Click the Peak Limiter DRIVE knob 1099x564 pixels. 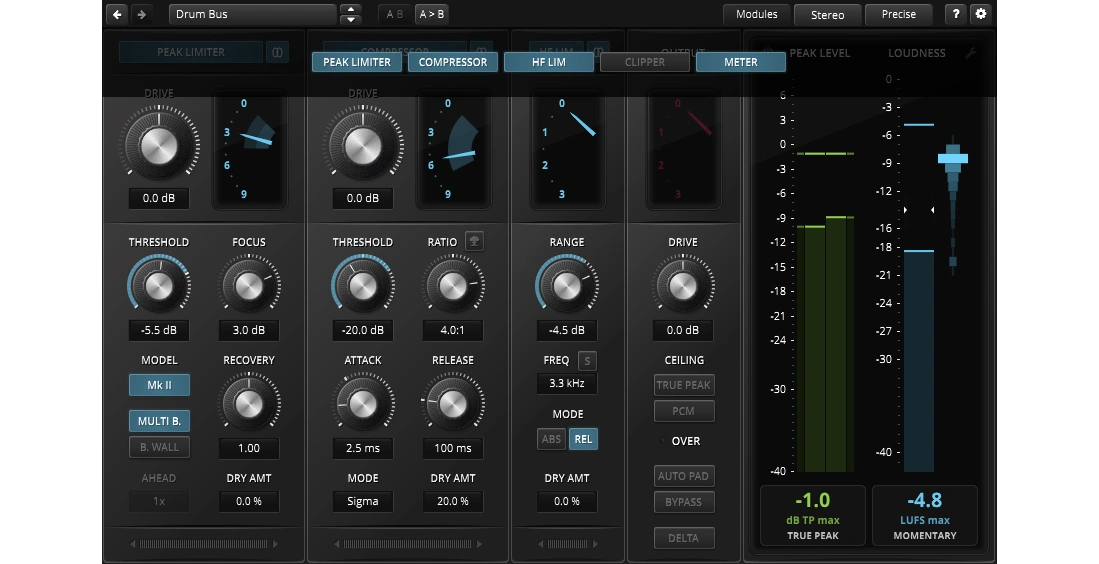click(x=159, y=146)
